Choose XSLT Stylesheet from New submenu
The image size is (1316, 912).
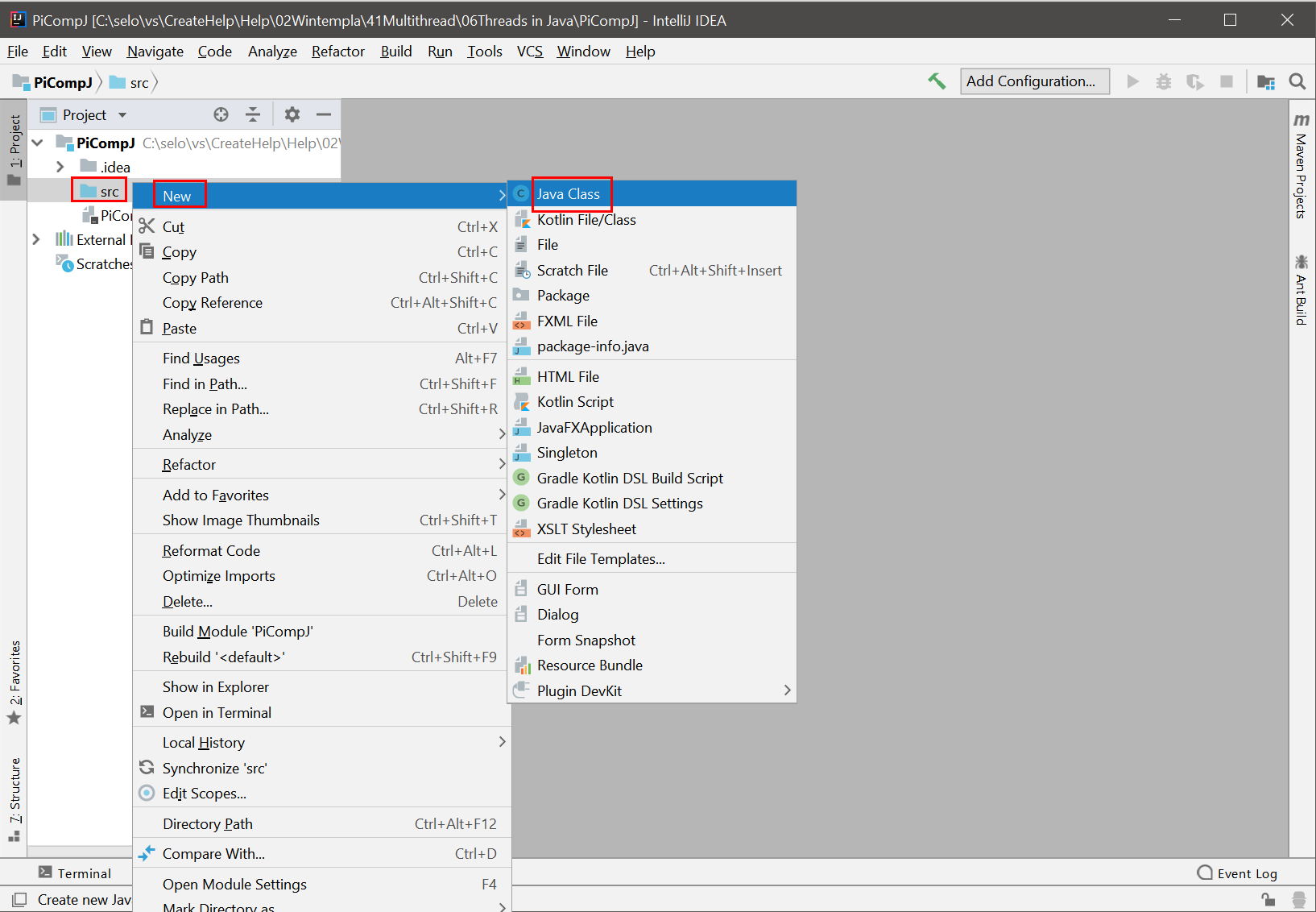pos(652,529)
